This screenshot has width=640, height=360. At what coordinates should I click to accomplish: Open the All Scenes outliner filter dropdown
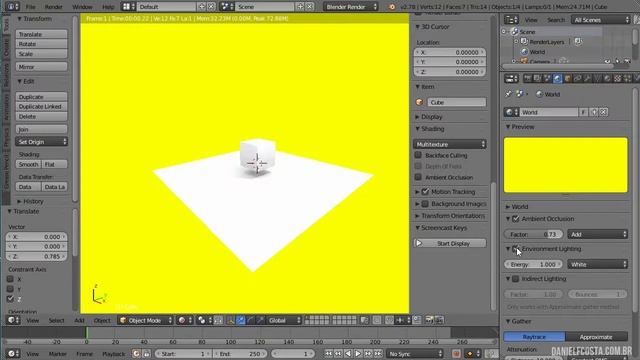point(601,20)
